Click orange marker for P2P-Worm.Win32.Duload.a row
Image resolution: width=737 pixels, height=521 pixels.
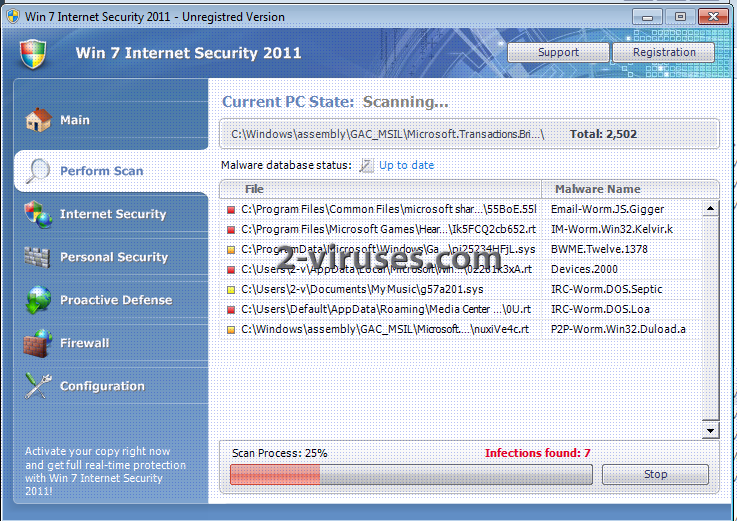(231, 330)
